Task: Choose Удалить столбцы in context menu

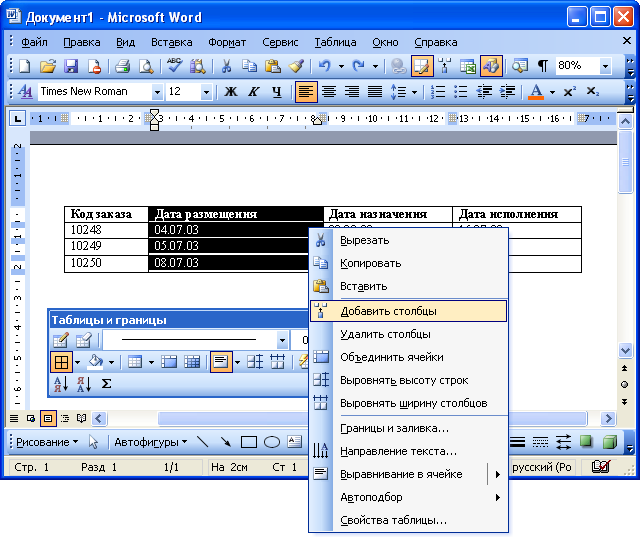Action: point(408,334)
